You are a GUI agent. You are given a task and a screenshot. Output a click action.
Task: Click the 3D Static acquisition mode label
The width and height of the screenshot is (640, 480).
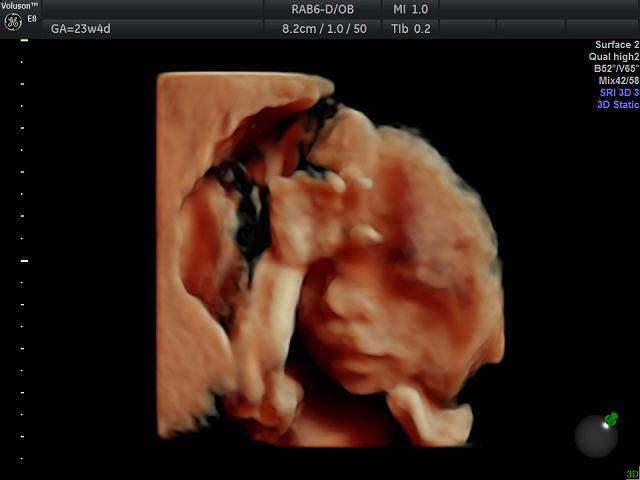pyautogui.click(x=618, y=104)
